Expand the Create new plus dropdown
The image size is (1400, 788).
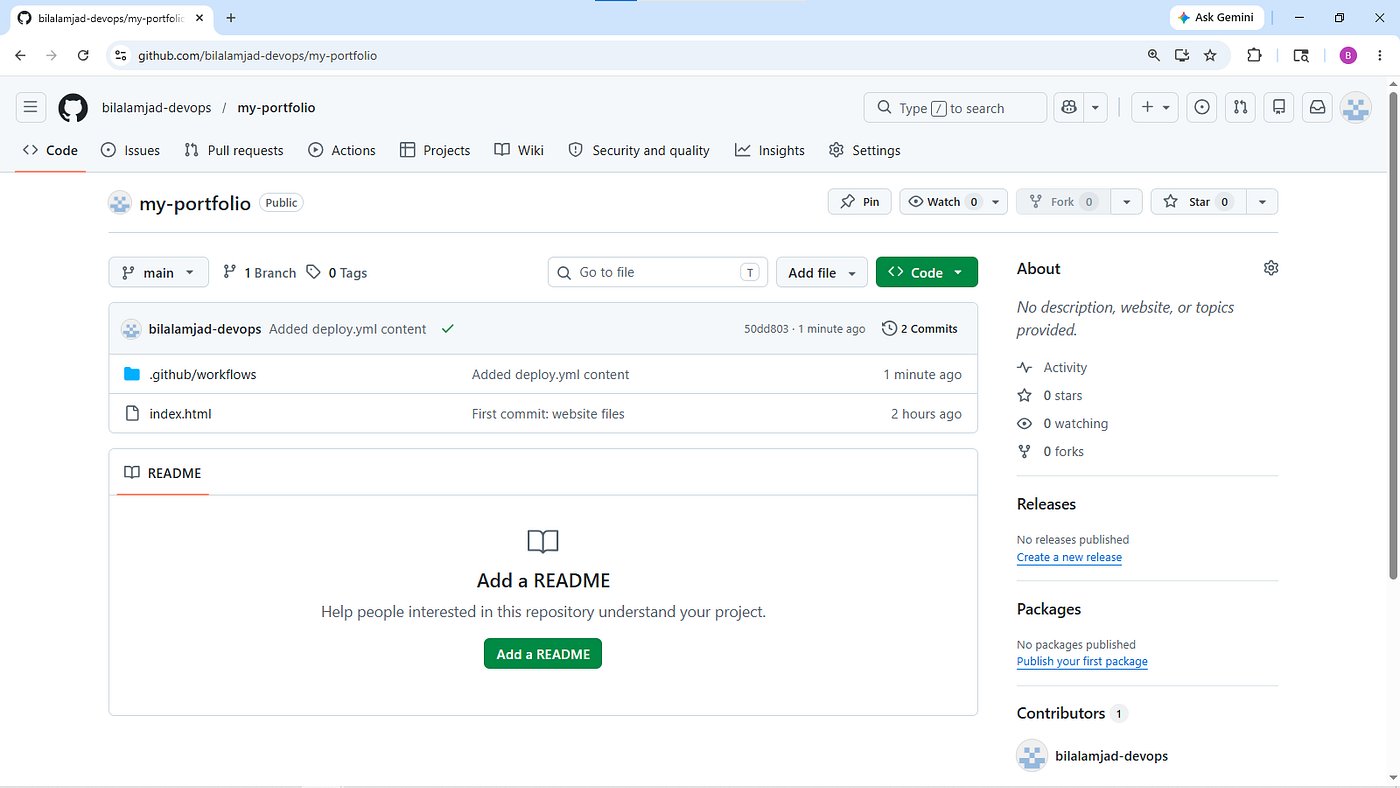click(x=1156, y=108)
